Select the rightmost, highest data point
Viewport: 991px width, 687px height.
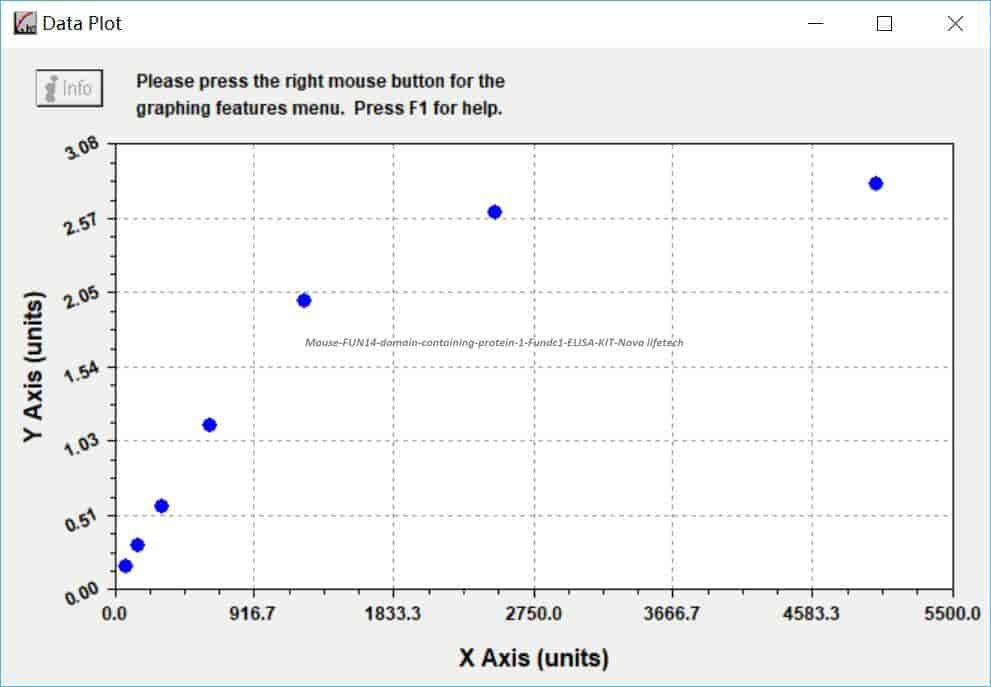point(876,183)
